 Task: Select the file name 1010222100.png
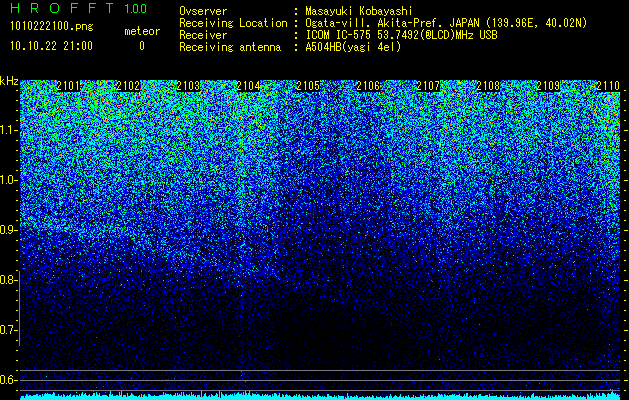[x=52, y=26]
